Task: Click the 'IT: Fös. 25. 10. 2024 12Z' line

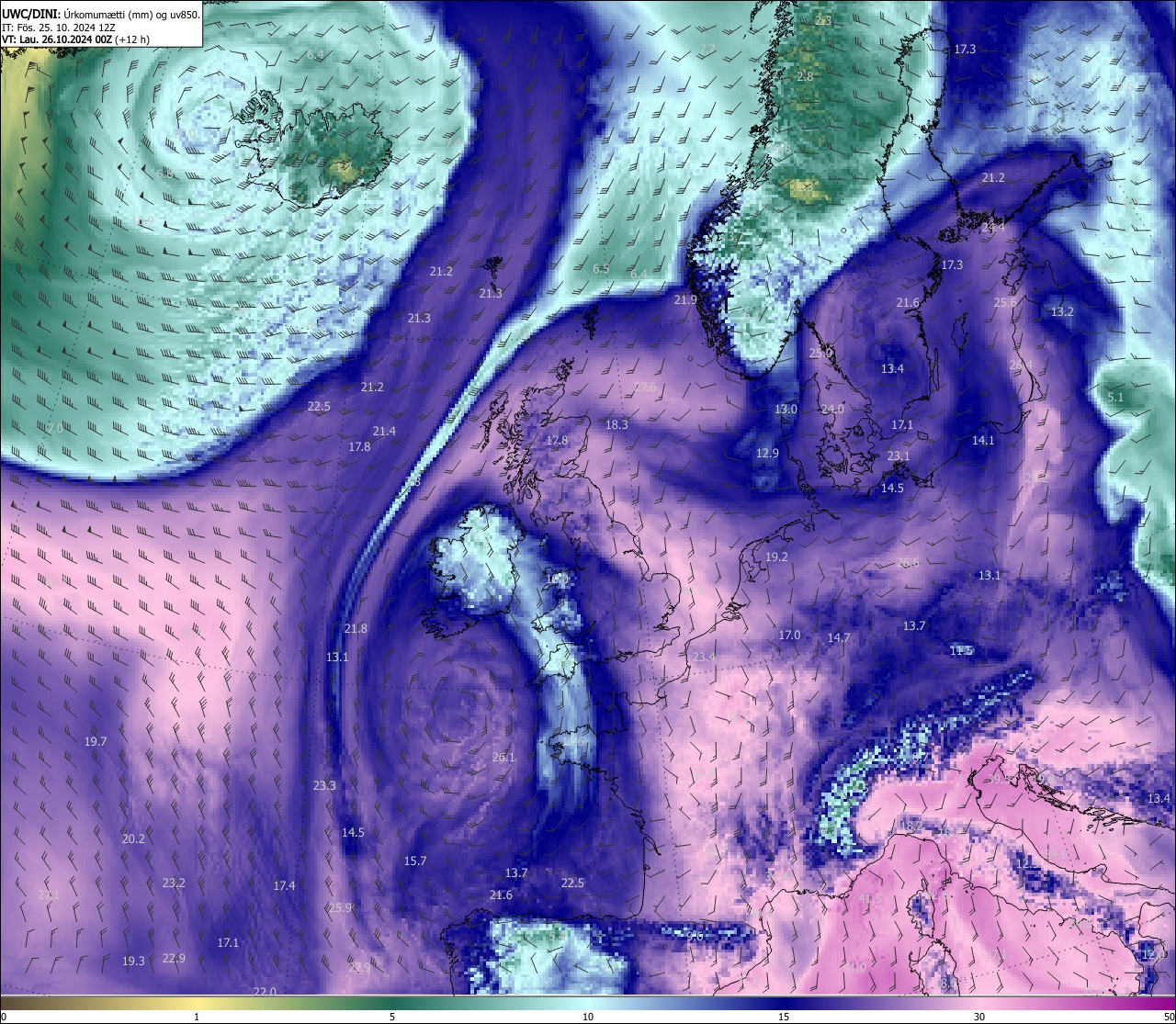Action: (58, 27)
